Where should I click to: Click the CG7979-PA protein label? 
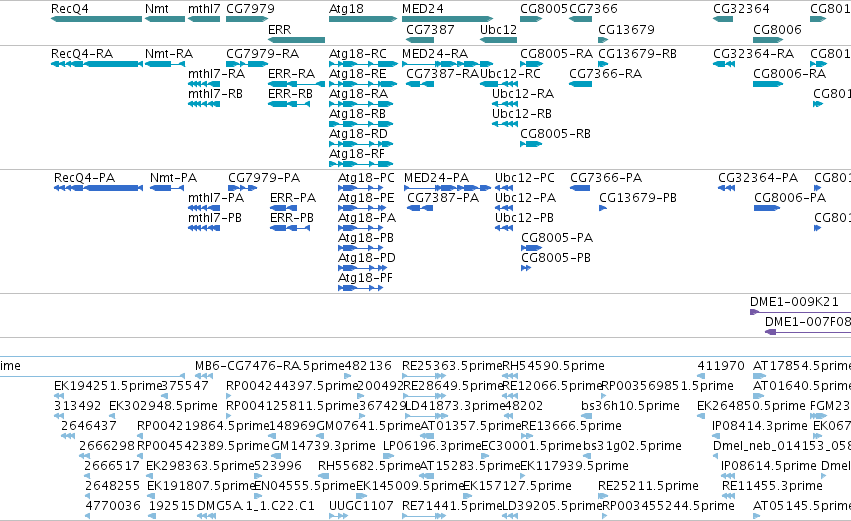click(x=264, y=179)
